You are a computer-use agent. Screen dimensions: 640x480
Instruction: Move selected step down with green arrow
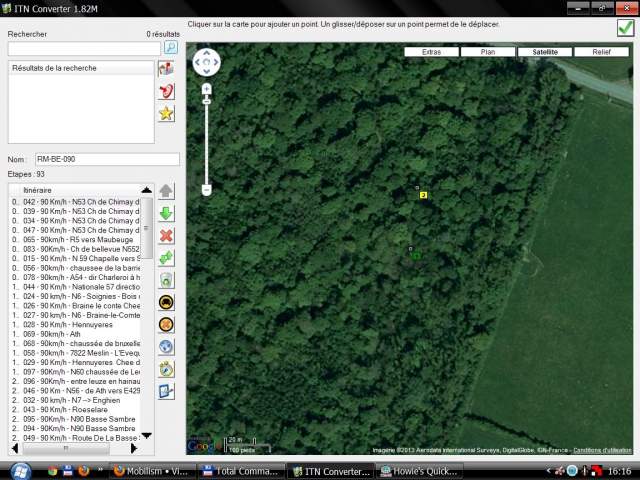(x=166, y=213)
